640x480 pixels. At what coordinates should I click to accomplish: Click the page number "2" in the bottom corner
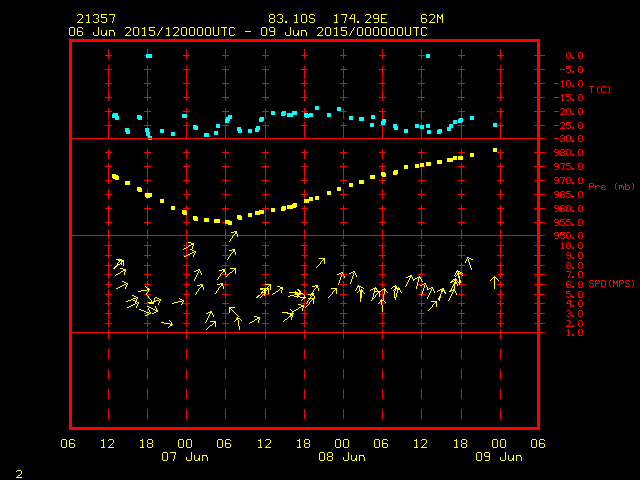pyautogui.click(x=19, y=474)
